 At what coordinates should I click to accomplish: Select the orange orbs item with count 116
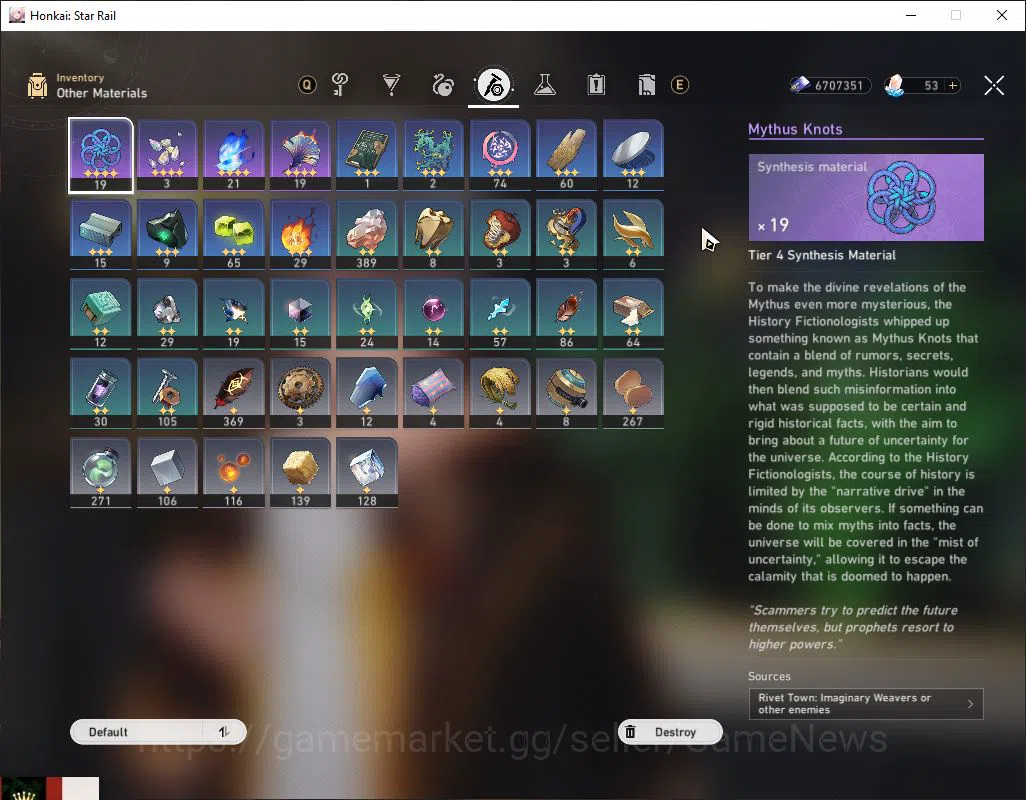(x=234, y=472)
